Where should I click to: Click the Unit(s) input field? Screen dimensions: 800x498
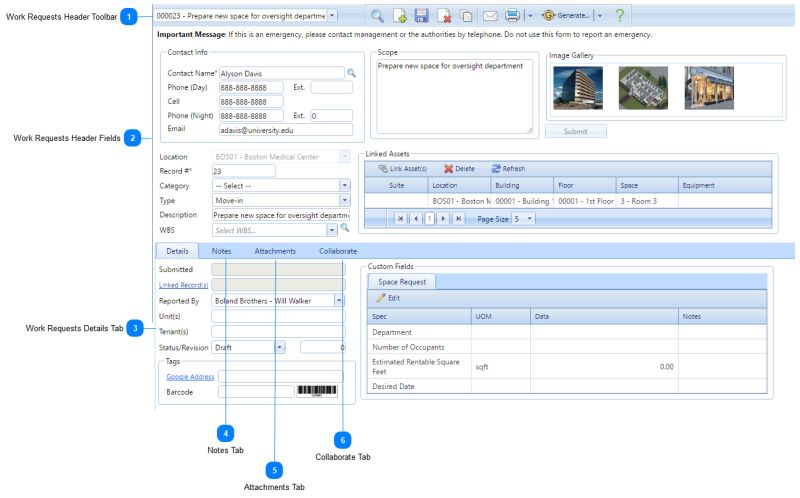(x=278, y=316)
